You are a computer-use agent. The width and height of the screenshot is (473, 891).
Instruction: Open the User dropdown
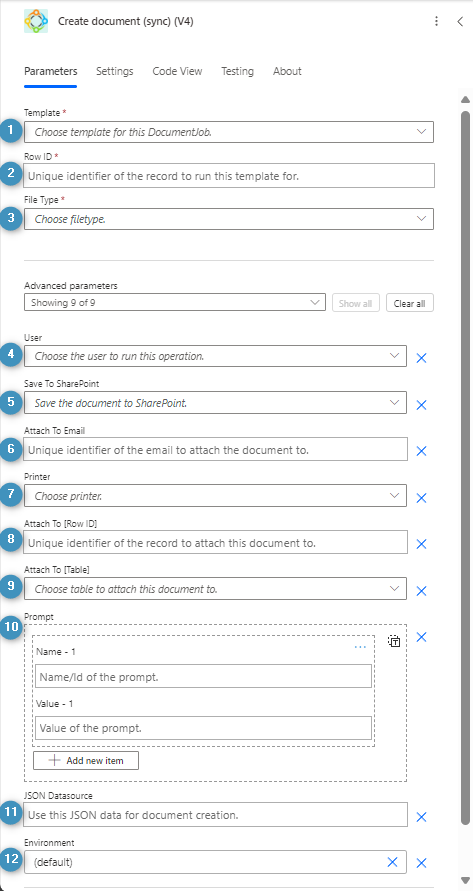point(215,356)
